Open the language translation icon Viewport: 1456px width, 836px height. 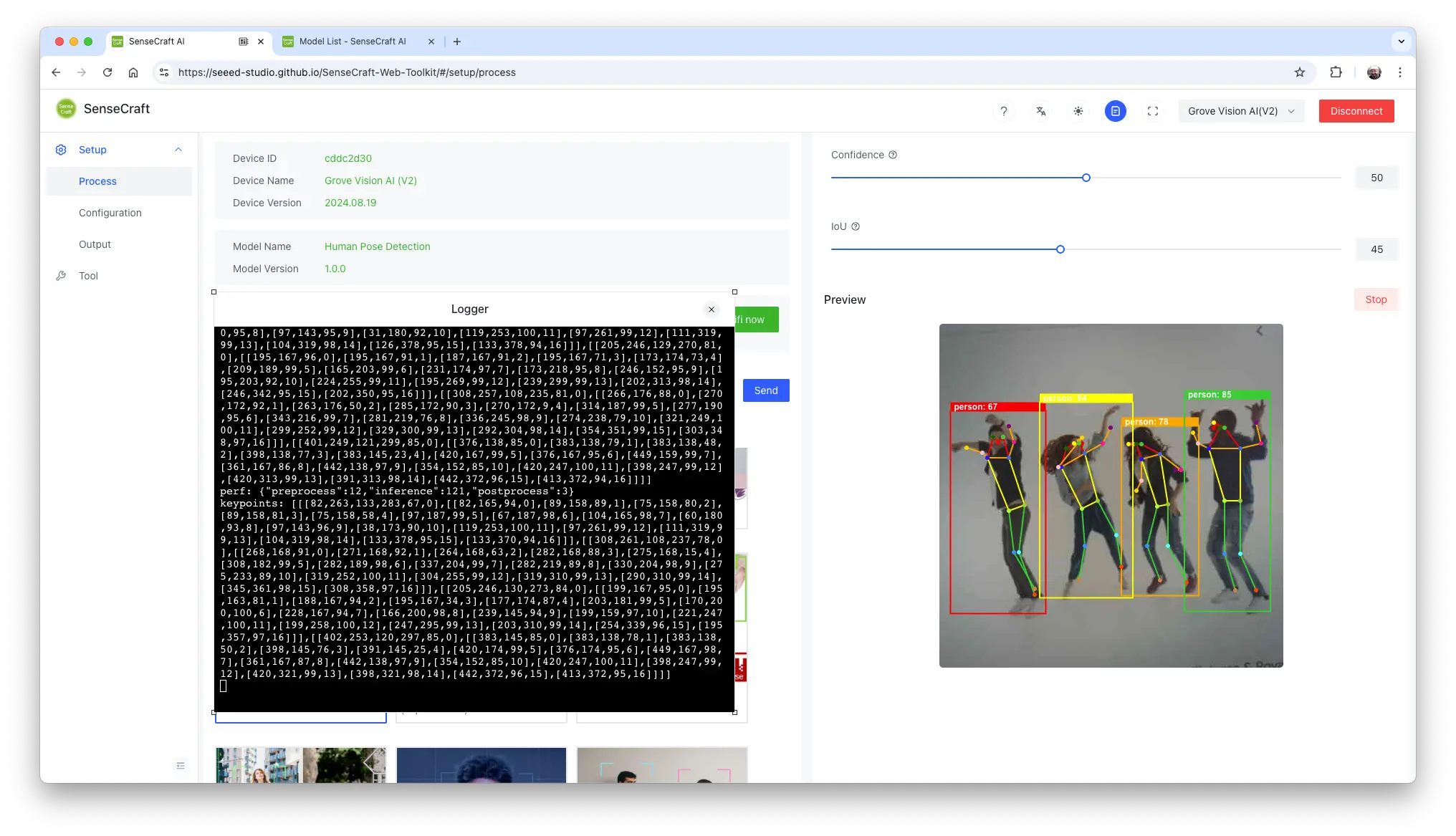point(1040,111)
